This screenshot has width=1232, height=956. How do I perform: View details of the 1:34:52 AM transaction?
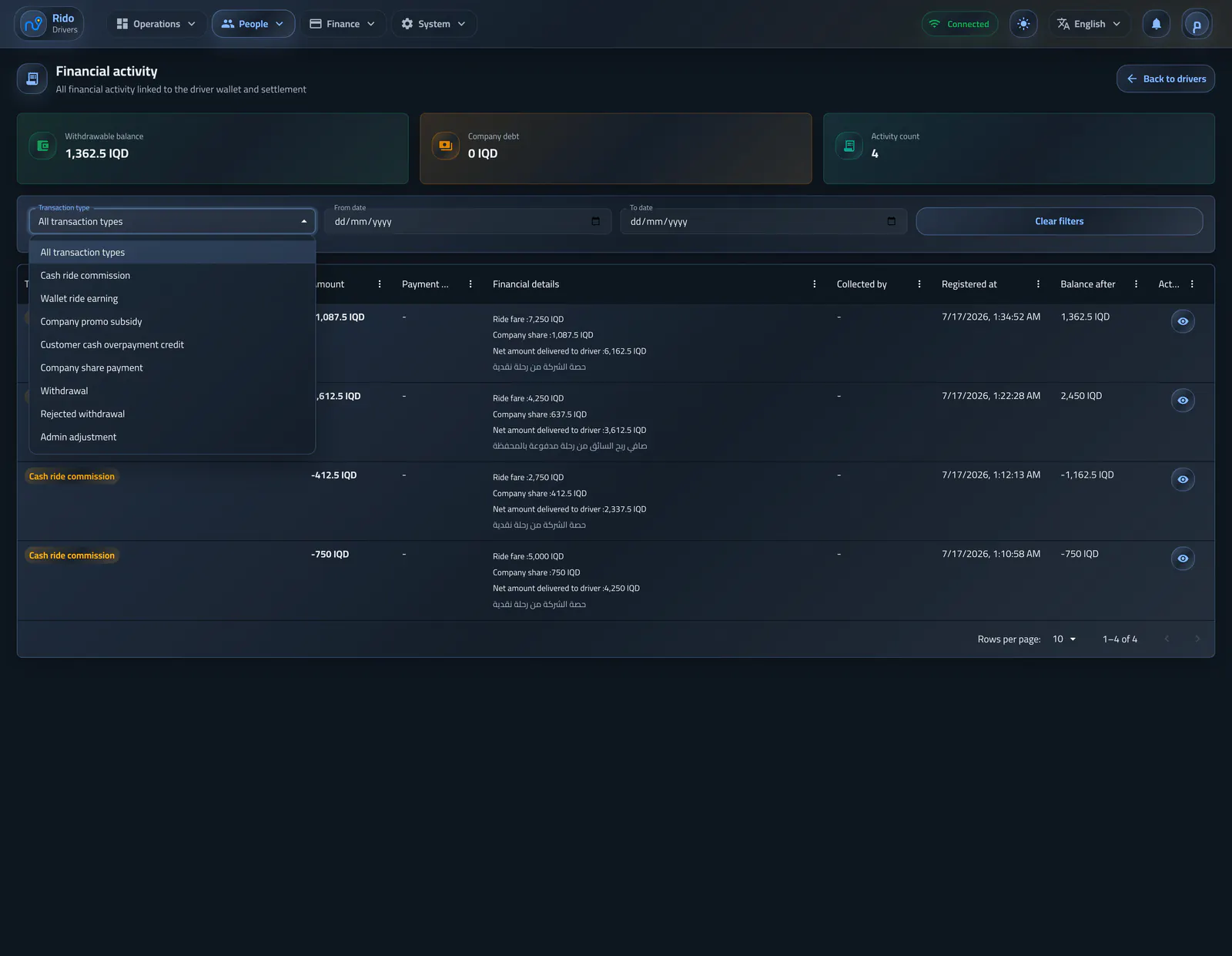(x=1183, y=321)
